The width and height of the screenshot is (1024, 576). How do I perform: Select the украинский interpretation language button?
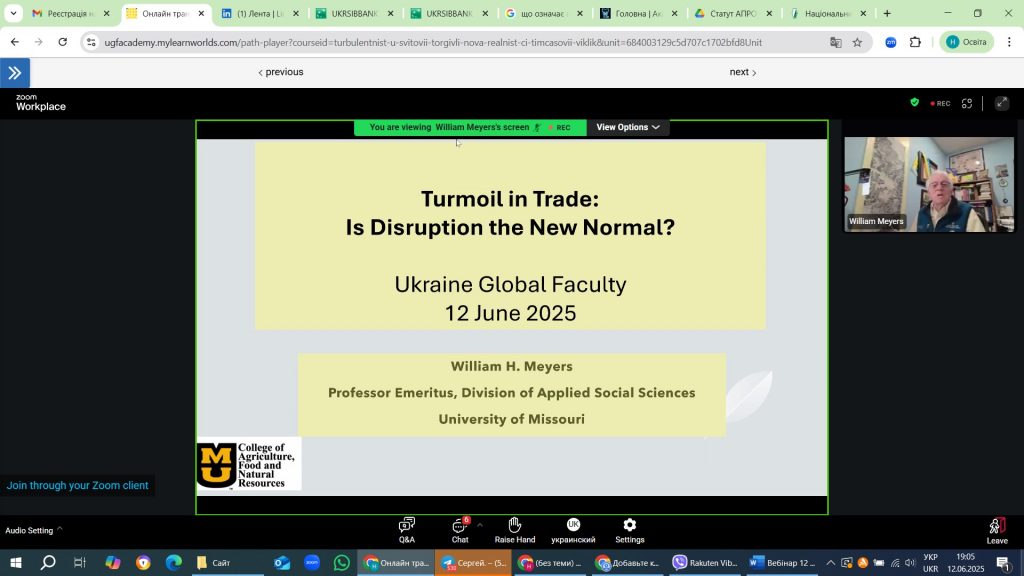(573, 530)
